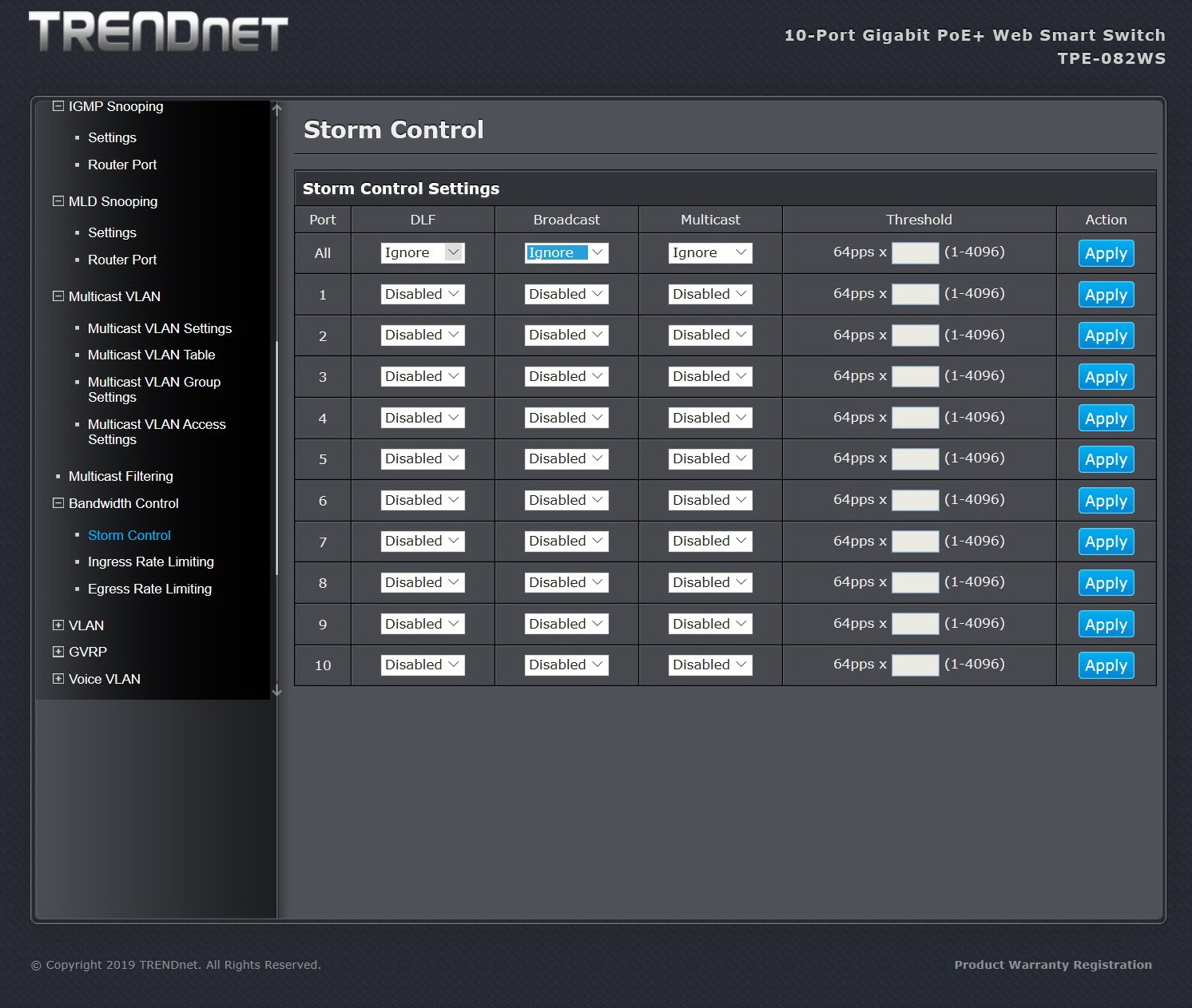This screenshot has width=1192, height=1008.
Task: Apply settings for port 8
Action: (x=1106, y=583)
